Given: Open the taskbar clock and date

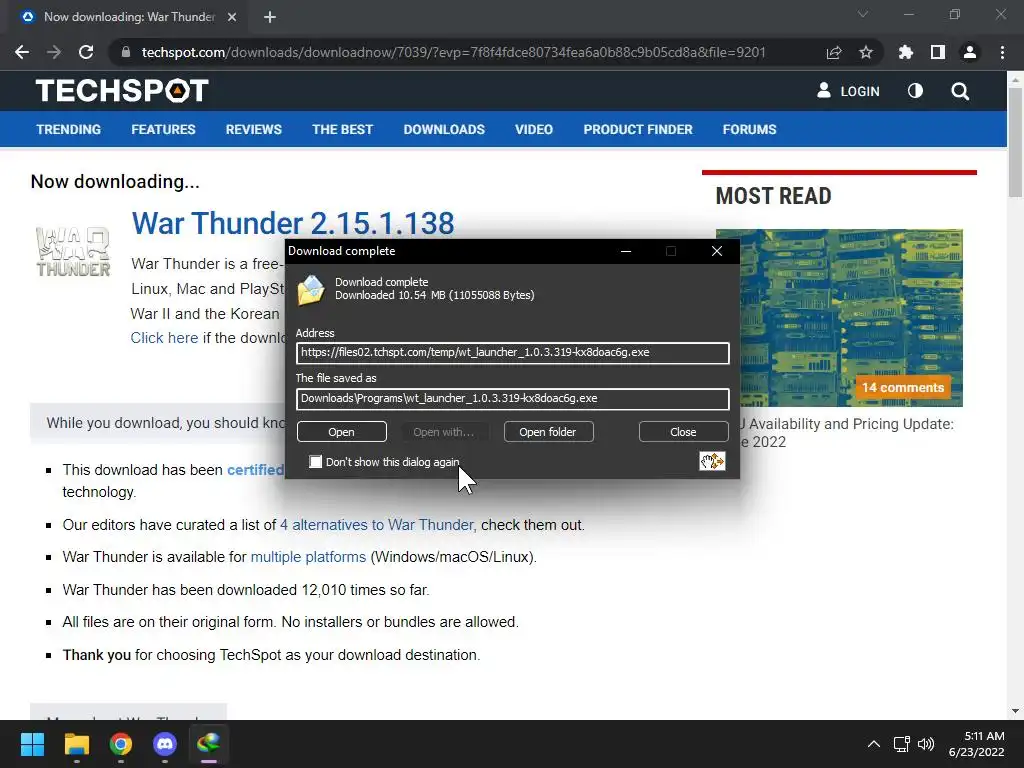Looking at the screenshot, I should [977, 744].
